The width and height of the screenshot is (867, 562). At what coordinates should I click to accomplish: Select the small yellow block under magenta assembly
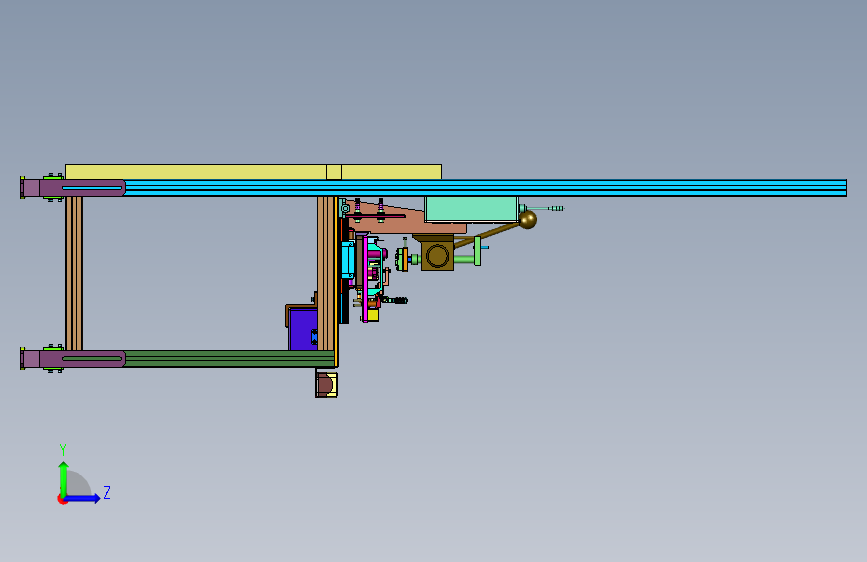coord(373,315)
